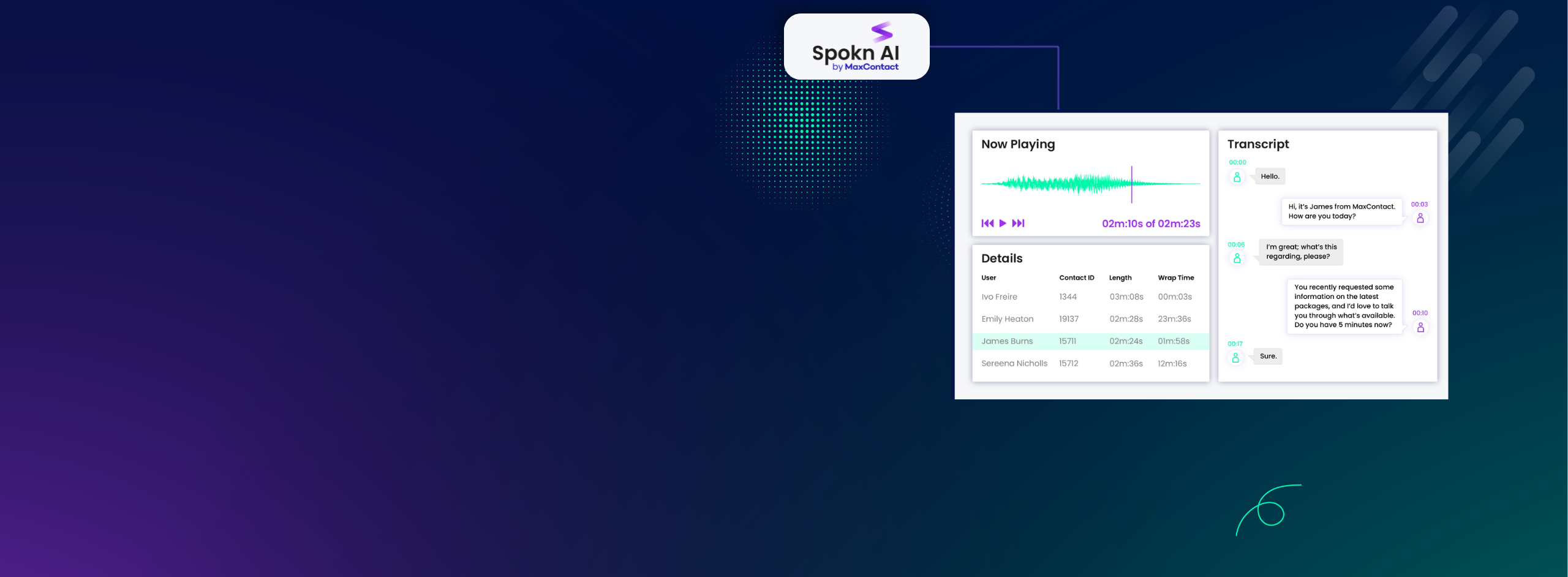
Task: Select the 'Hello.' transcript bubble
Action: [1270, 176]
